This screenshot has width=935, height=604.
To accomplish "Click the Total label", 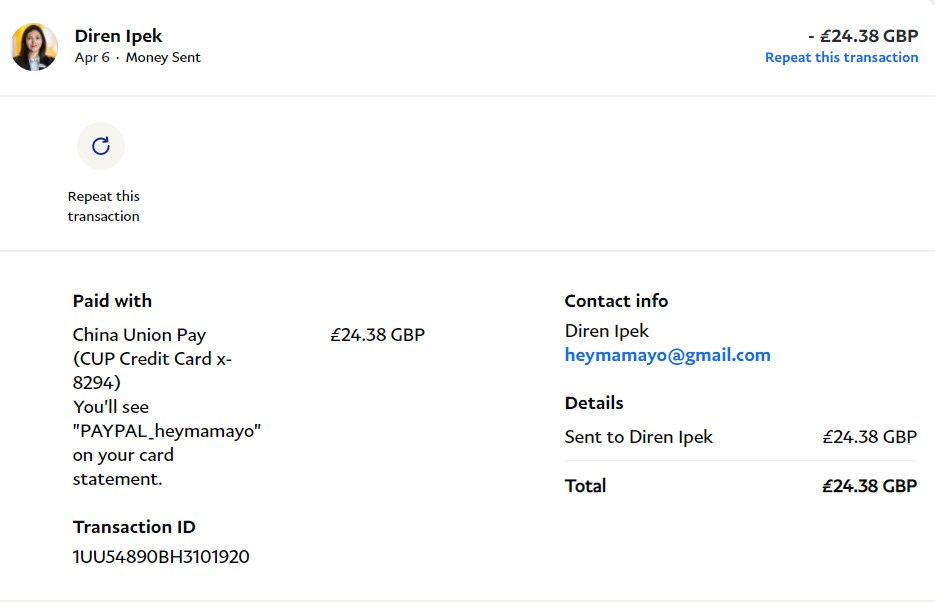I will [585, 486].
